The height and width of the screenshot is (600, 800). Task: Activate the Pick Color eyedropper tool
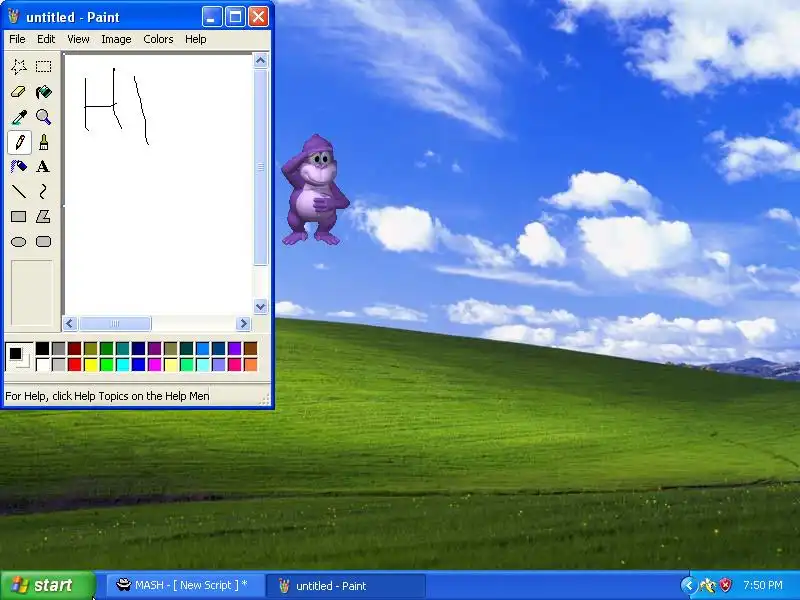pos(19,117)
